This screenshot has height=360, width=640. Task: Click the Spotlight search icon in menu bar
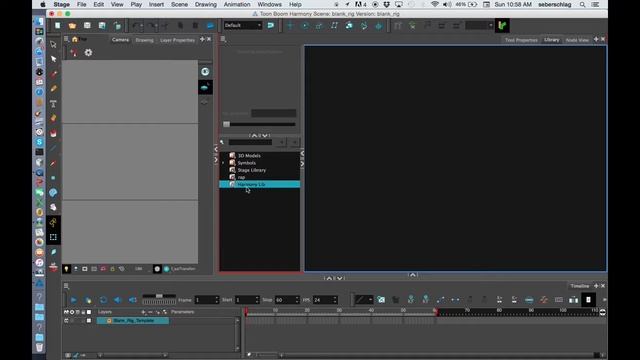(582, 4)
